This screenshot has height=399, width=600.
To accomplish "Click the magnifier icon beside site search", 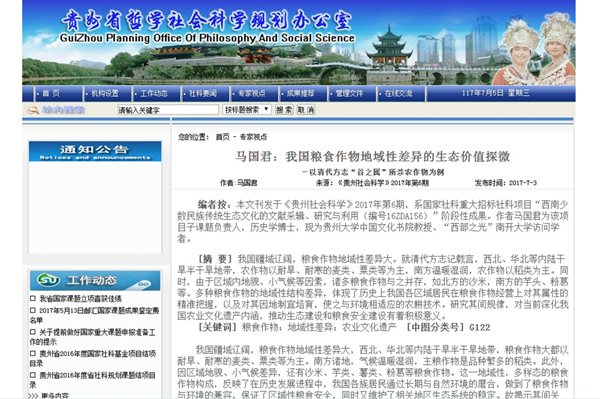I will 33,110.
